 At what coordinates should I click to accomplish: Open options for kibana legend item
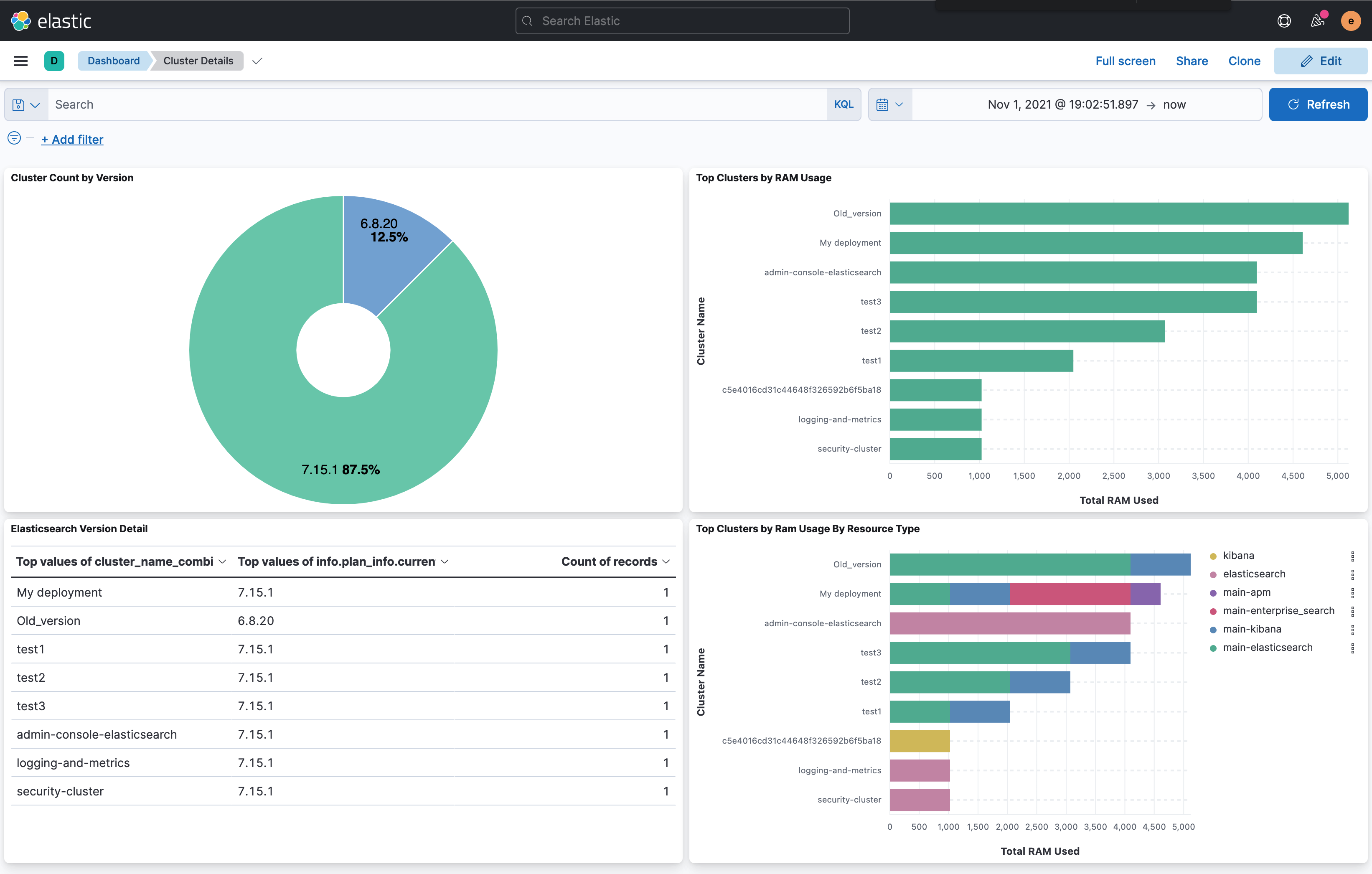(x=1352, y=556)
